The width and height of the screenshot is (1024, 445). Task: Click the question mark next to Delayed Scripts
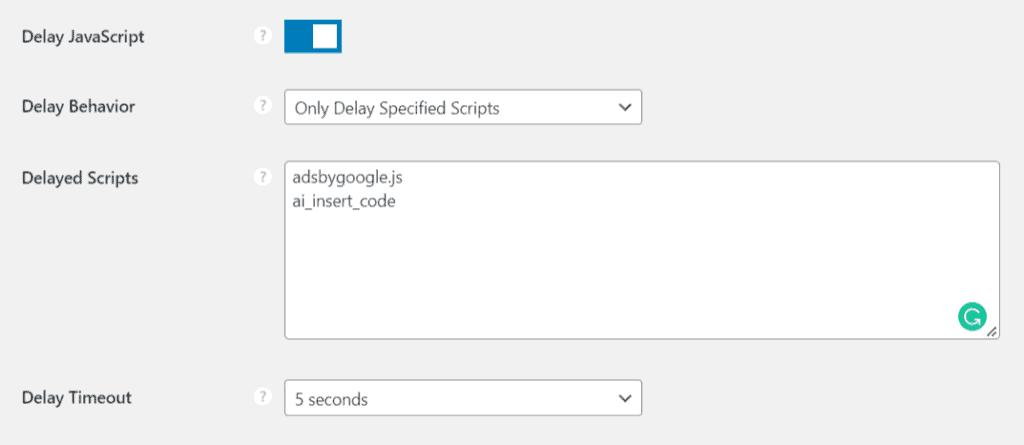pos(263,178)
